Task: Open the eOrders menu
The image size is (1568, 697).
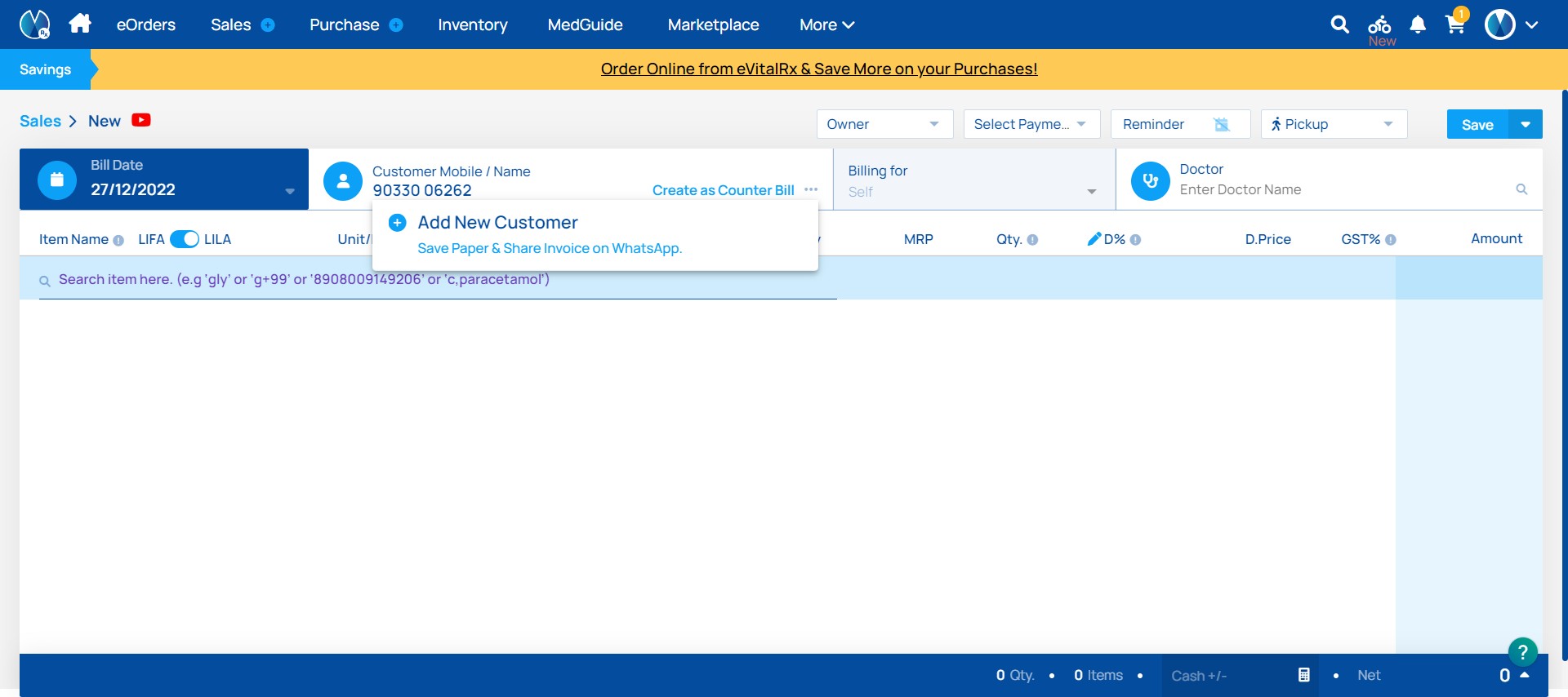Action: 146,24
